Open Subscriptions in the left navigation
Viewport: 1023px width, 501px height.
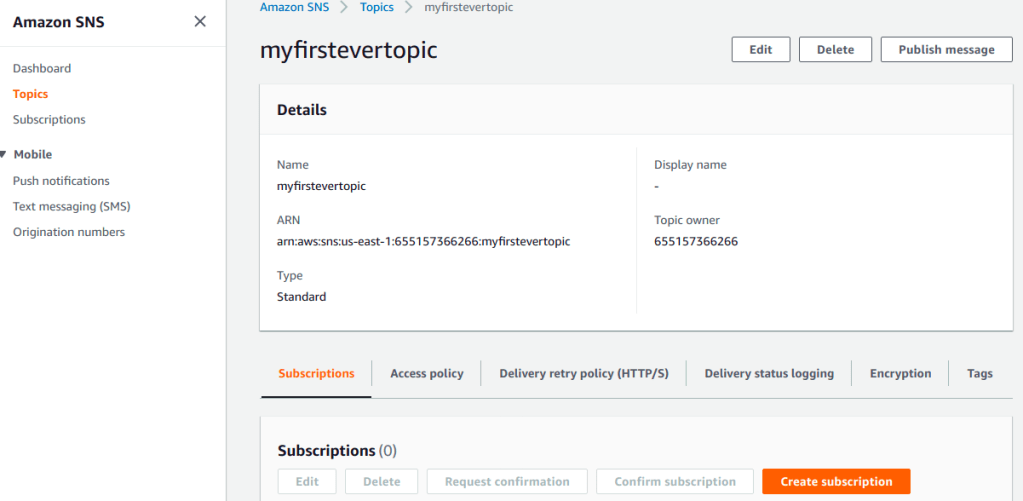pos(49,120)
